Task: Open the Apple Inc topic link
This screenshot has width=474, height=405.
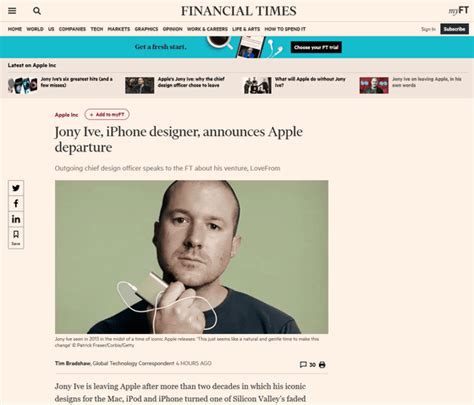Action: [66, 115]
